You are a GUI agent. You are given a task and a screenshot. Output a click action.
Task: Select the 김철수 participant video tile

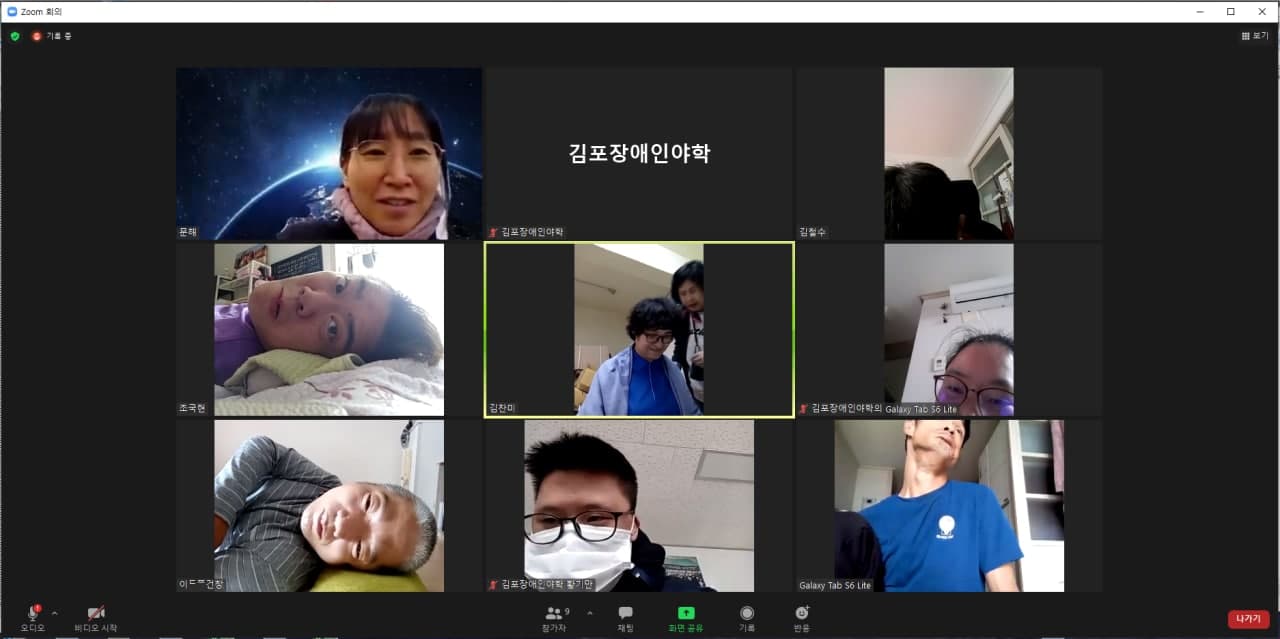(x=949, y=154)
